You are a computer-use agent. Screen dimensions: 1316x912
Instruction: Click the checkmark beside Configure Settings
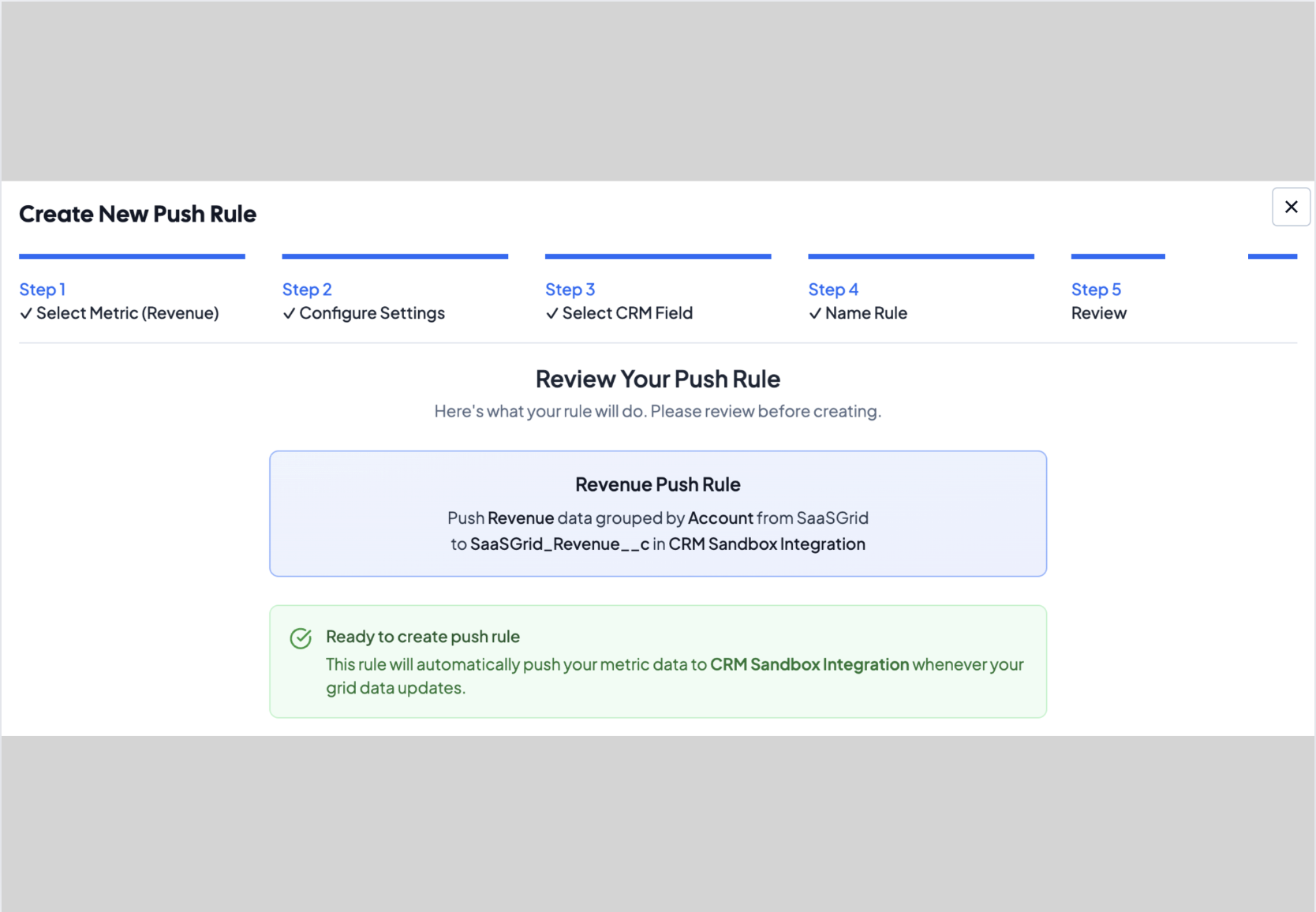(x=289, y=314)
